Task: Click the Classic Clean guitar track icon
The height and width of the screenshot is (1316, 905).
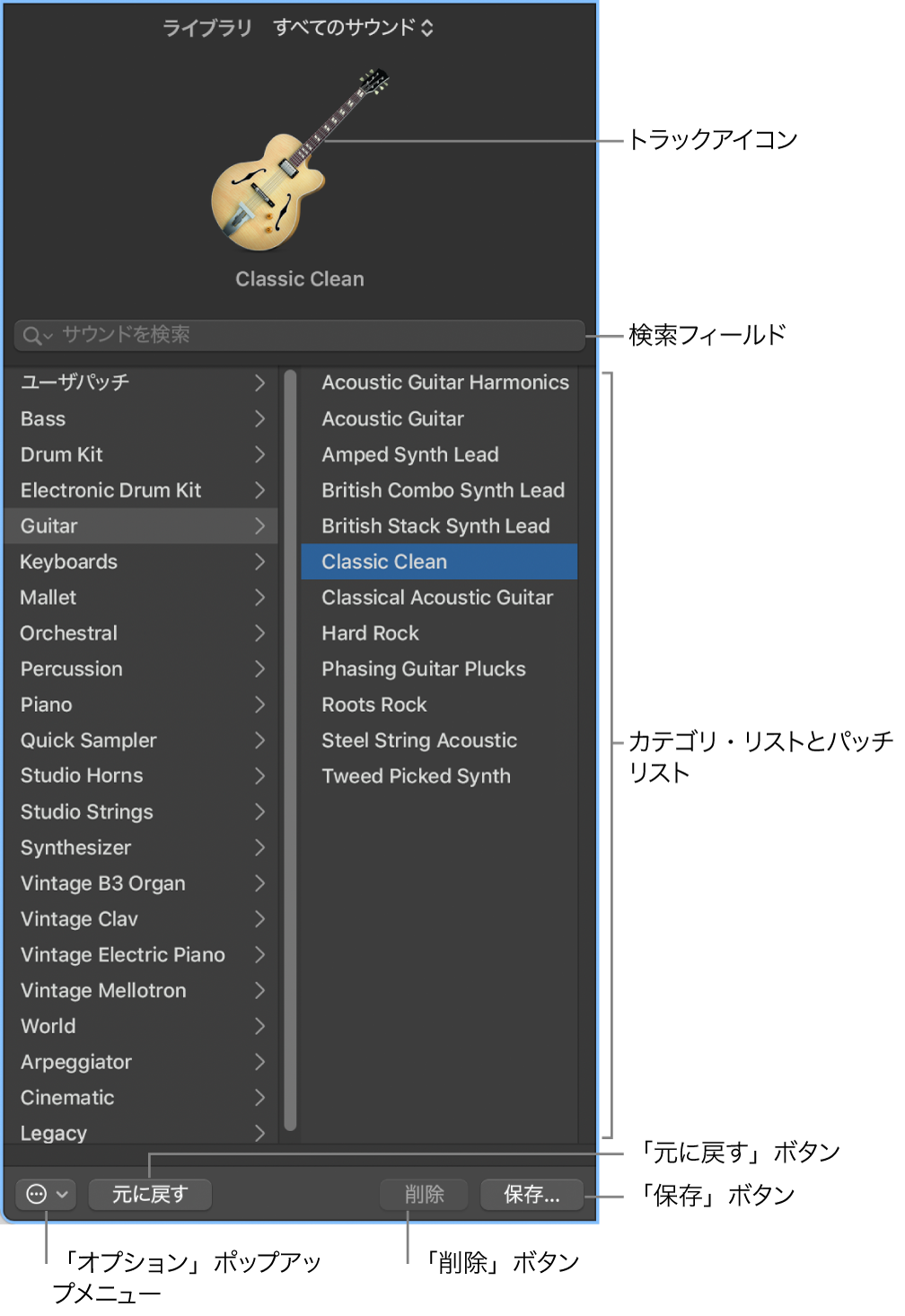Action: pyautogui.click(x=299, y=166)
